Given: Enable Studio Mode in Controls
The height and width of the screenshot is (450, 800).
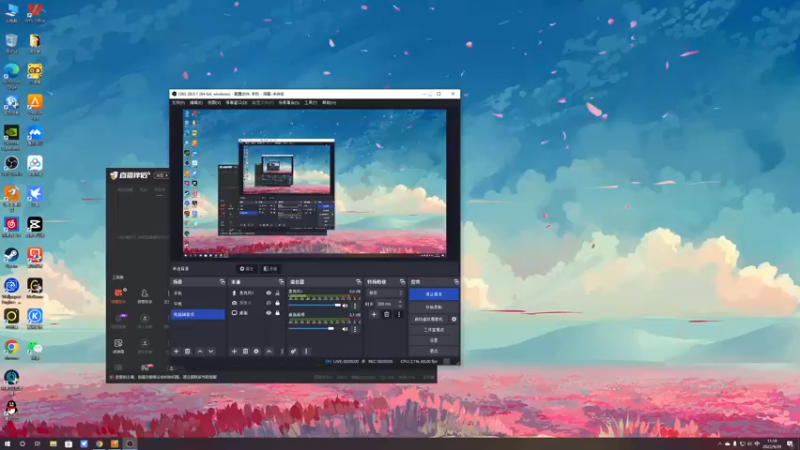Looking at the screenshot, I should [434, 330].
